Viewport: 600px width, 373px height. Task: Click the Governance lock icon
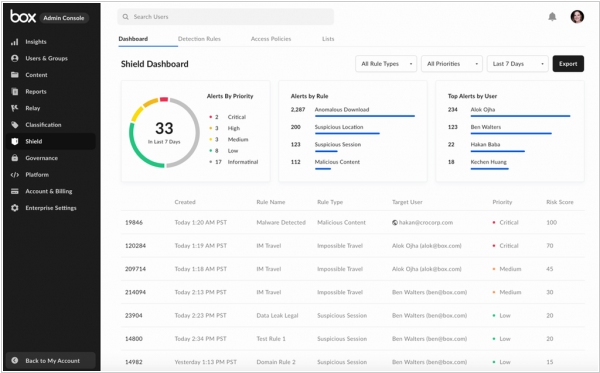(x=15, y=158)
